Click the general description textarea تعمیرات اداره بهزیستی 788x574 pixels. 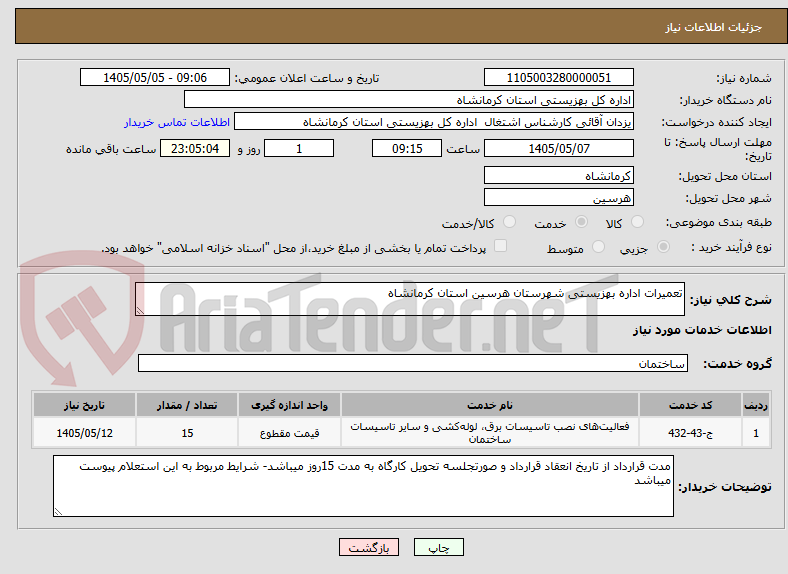(x=410, y=299)
